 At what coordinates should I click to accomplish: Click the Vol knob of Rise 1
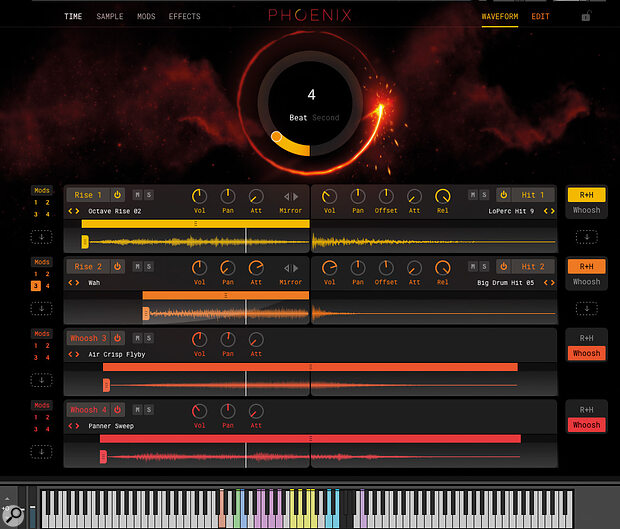point(199,196)
